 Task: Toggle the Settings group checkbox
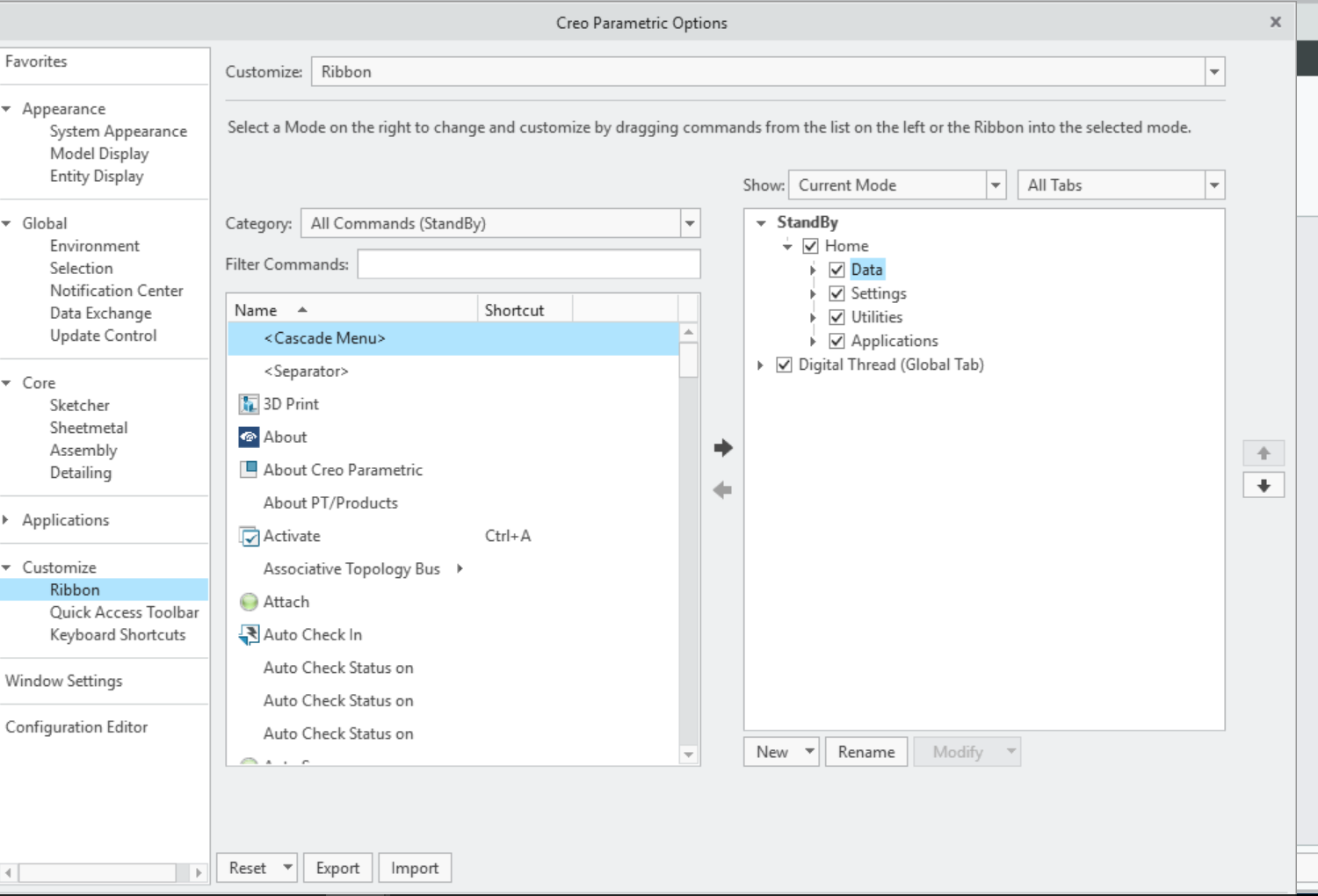tap(836, 293)
